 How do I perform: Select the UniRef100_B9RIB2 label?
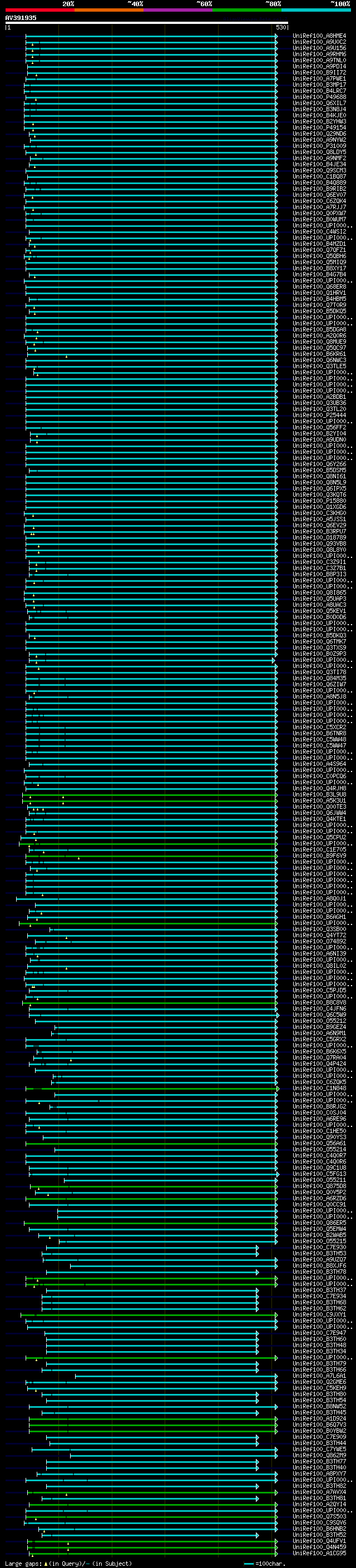(319, 189)
